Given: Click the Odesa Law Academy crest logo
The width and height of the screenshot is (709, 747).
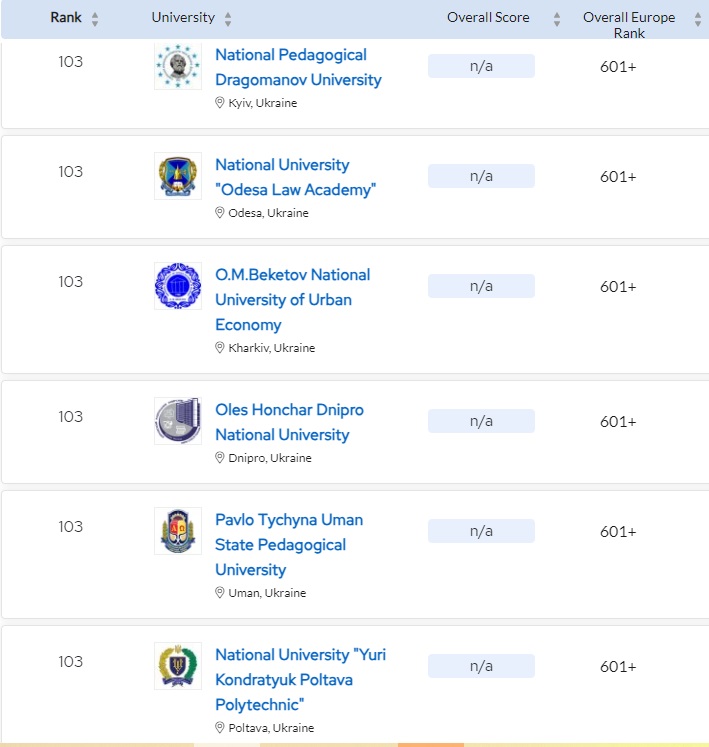Looking at the screenshot, I should (x=178, y=176).
